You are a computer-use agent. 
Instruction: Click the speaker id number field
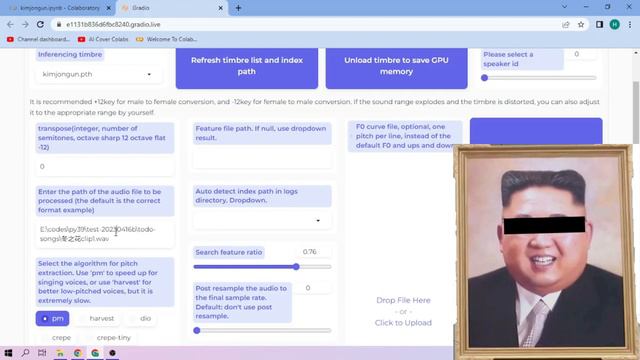[580, 54]
